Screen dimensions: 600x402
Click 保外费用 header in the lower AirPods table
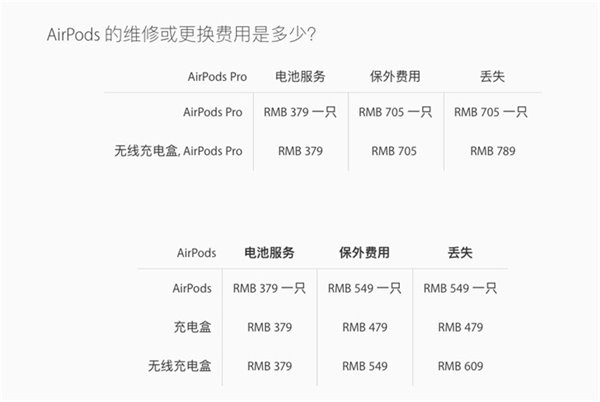click(365, 253)
